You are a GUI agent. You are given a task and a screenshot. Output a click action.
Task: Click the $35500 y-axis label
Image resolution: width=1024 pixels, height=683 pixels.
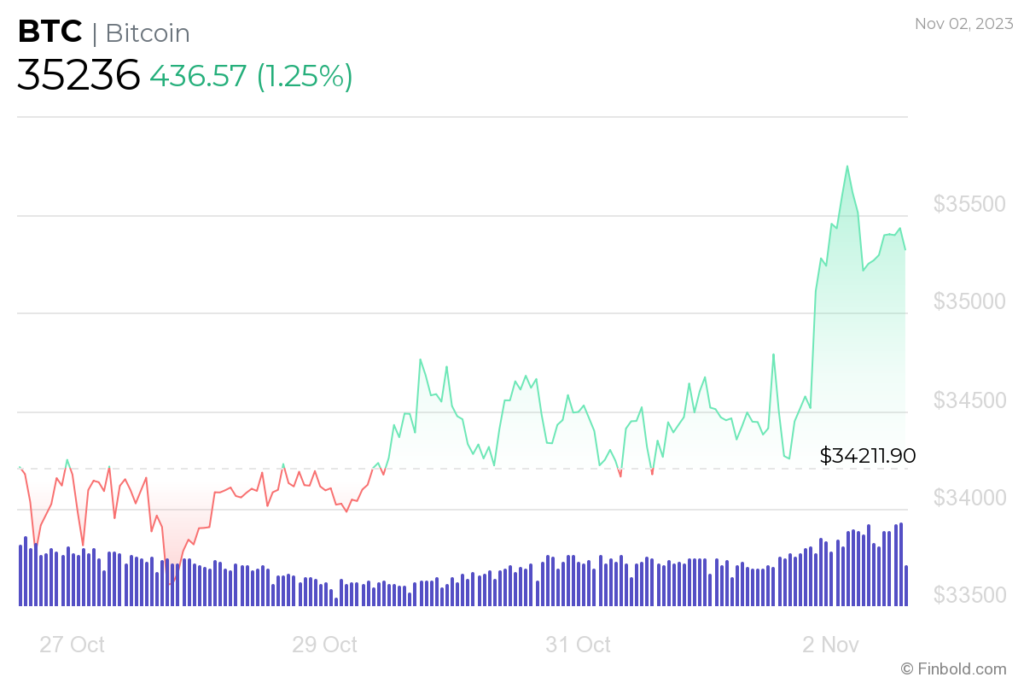(969, 204)
